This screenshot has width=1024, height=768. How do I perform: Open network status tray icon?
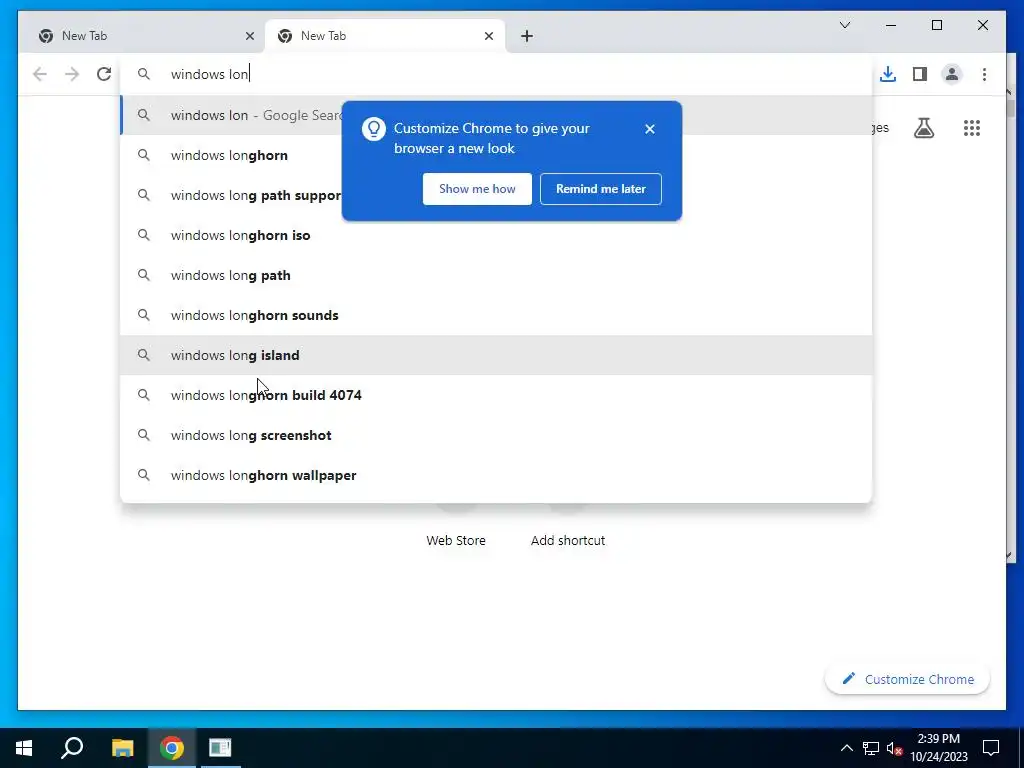(871, 748)
